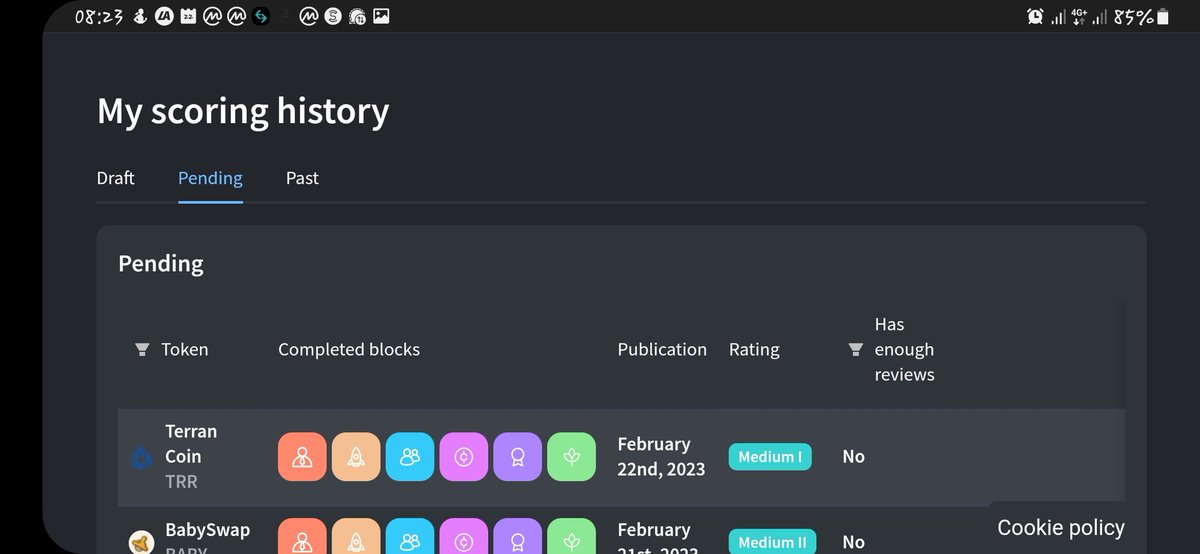Screen dimensions: 1200x554
Task: Click Terran Coin's orange person block icon
Action: [302, 457]
